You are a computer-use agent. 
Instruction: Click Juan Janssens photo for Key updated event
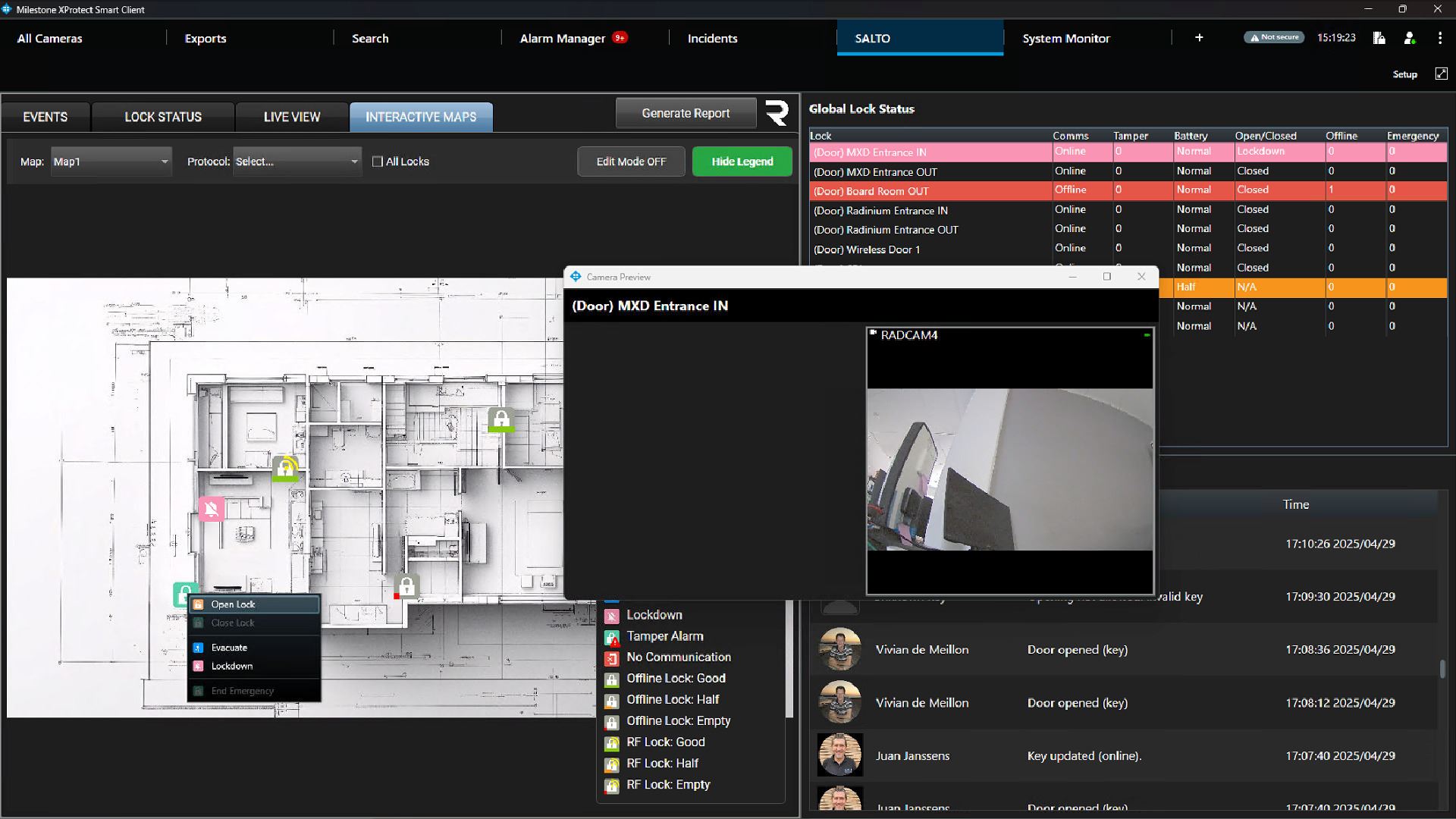click(x=839, y=755)
